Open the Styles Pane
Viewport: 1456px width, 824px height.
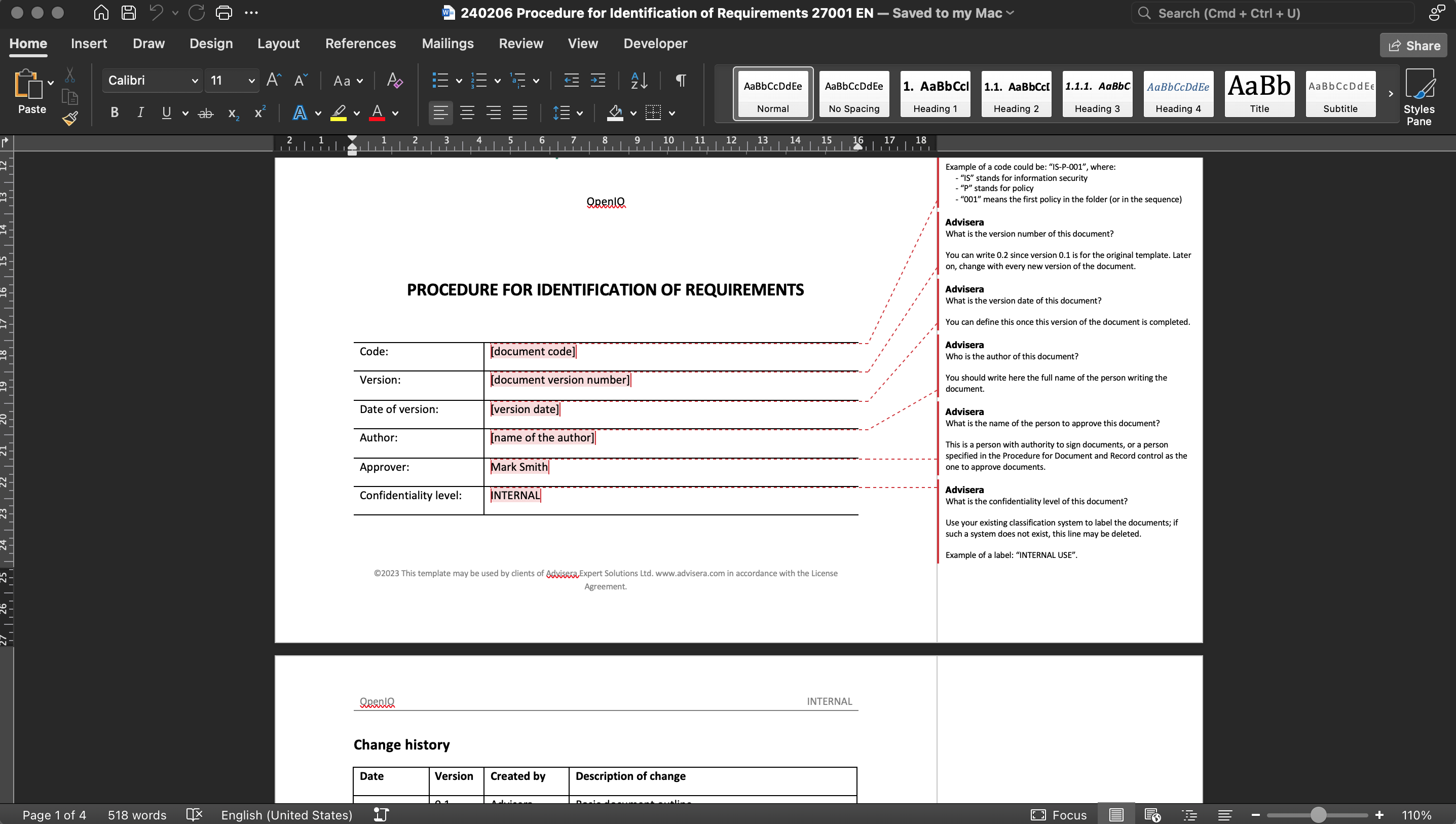point(1421,95)
